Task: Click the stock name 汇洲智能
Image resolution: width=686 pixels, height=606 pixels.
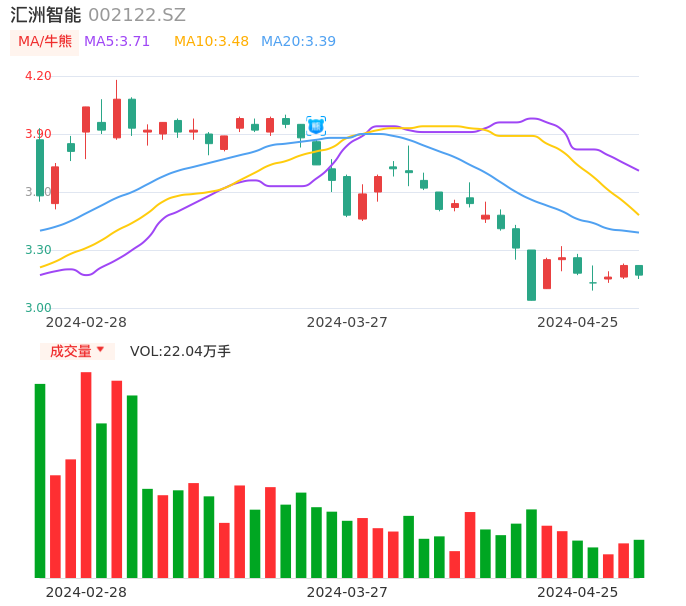Action: click(46, 15)
